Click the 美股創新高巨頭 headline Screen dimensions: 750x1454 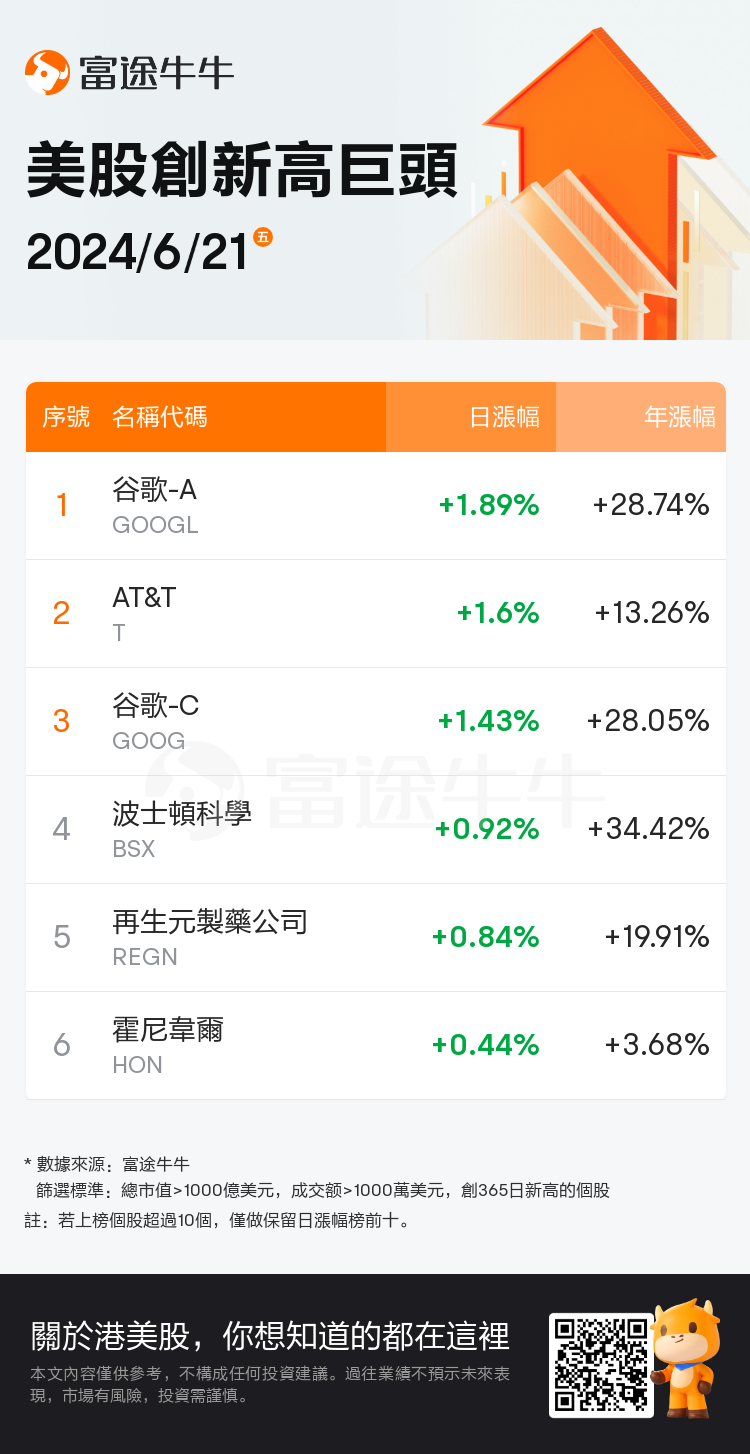pyautogui.click(x=242, y=172)
